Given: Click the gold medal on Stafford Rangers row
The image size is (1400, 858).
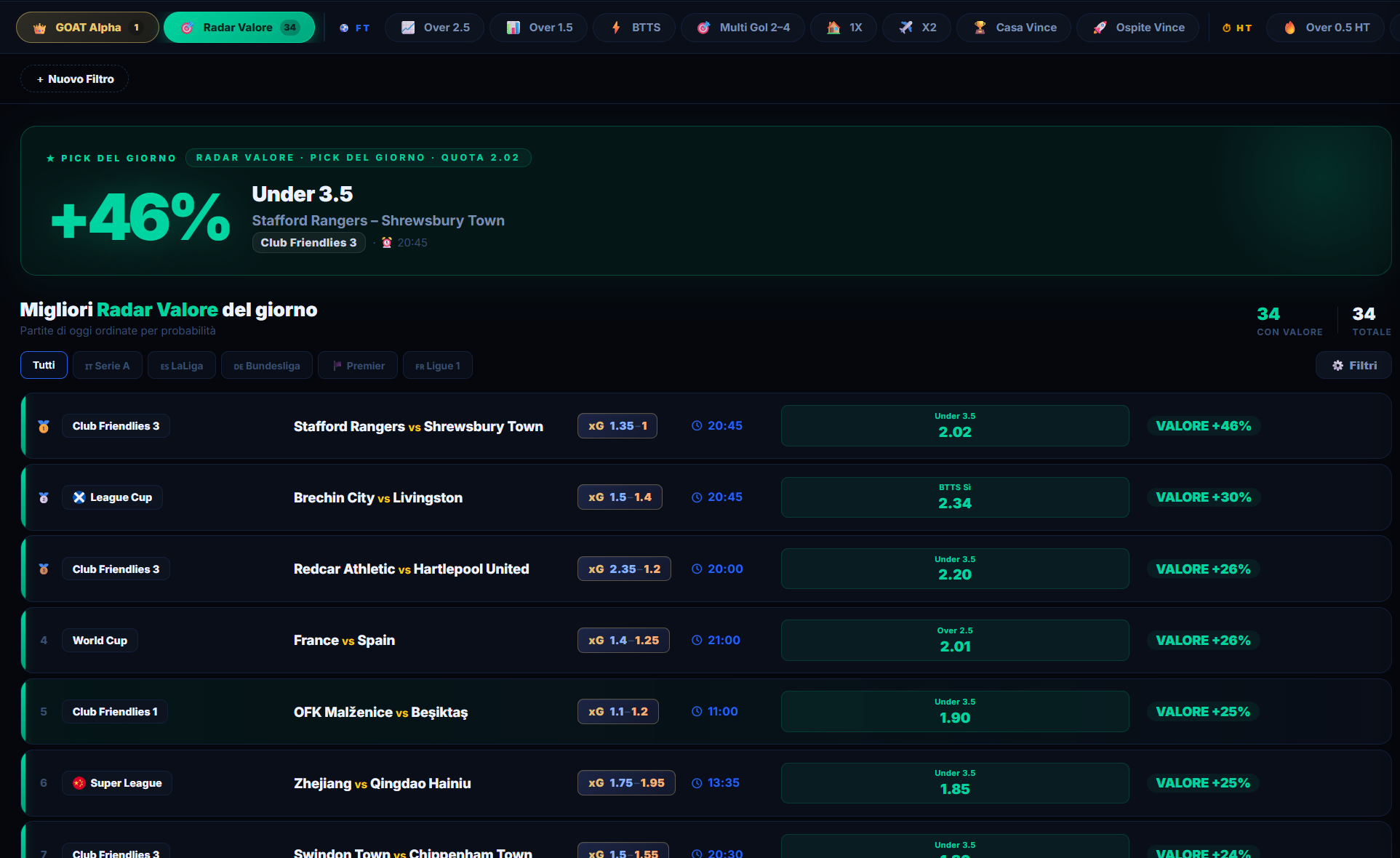Looking at the screenshot, I should [44, 426].
